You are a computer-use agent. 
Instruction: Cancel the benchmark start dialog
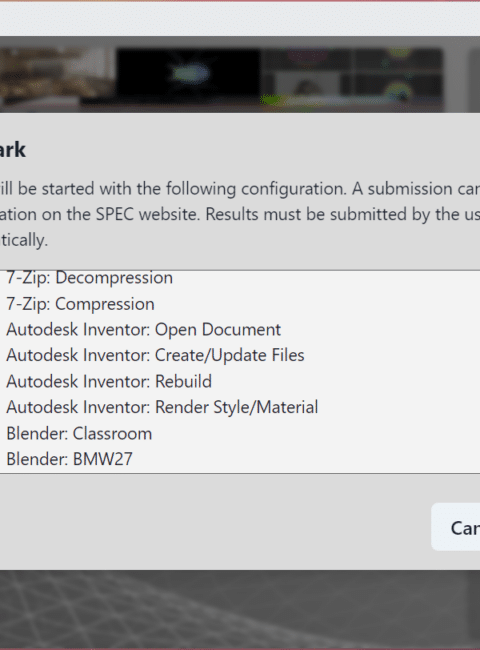tap(456, 527)
